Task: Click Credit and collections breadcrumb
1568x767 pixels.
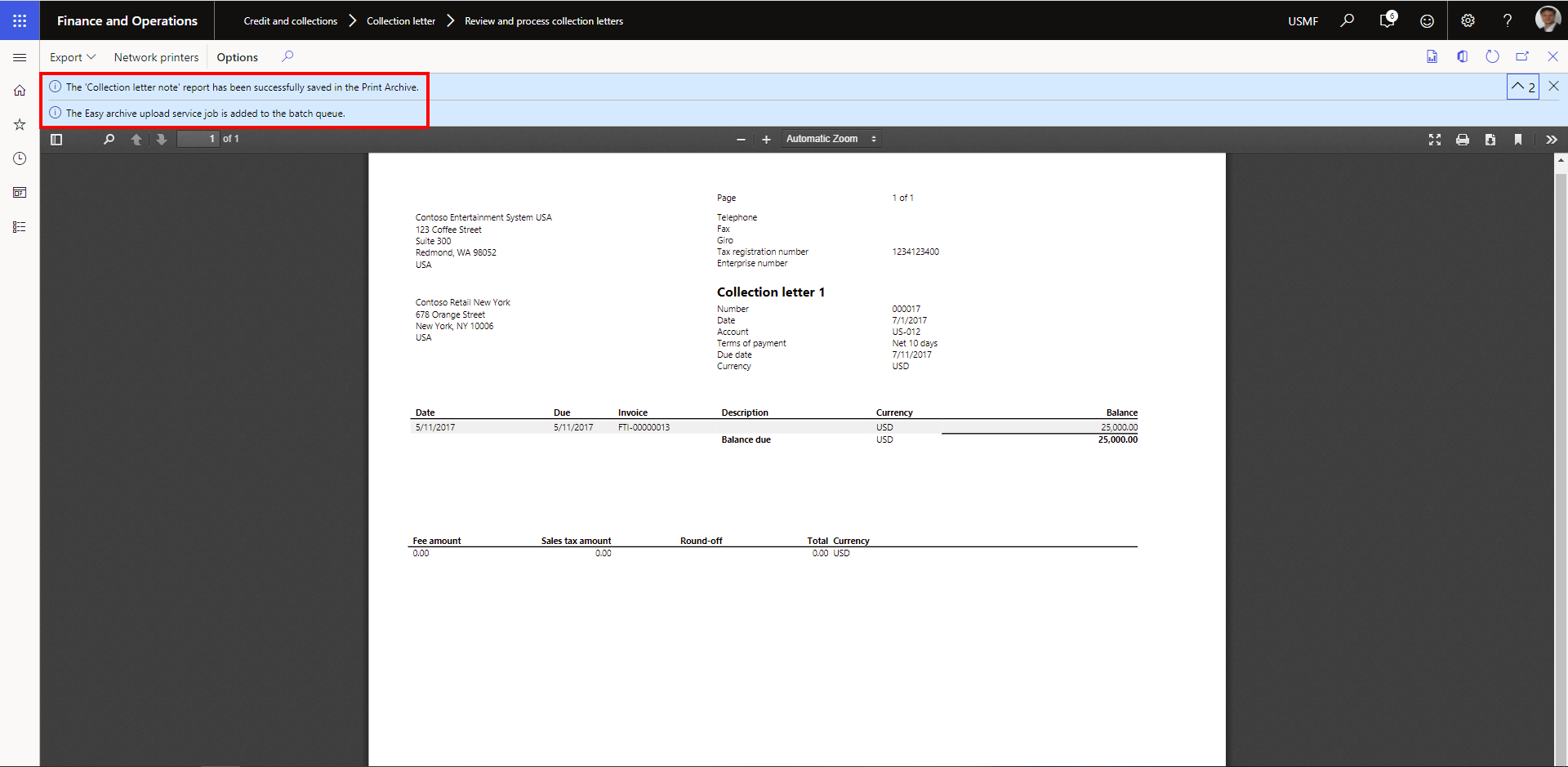Action: pos(290,21)
